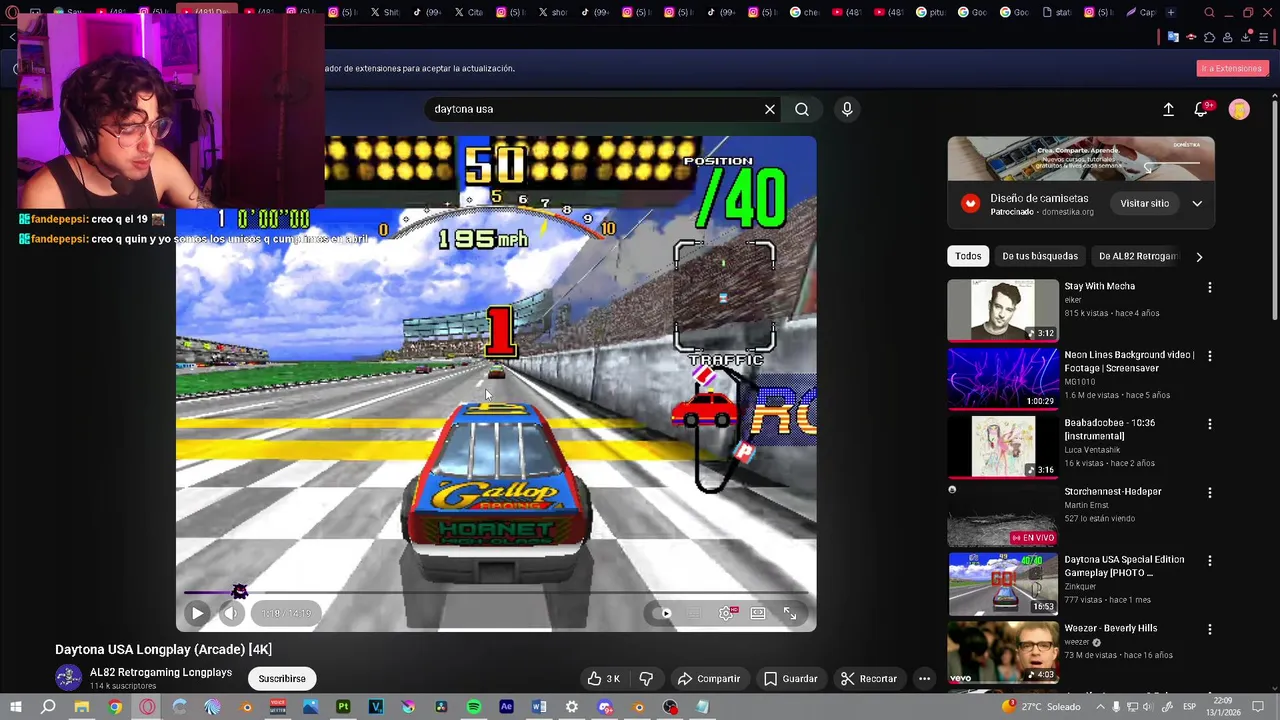Like the video (3 K thumbs up)
This screenshot has width=1280, height=720.
click(x=604, y=678)
